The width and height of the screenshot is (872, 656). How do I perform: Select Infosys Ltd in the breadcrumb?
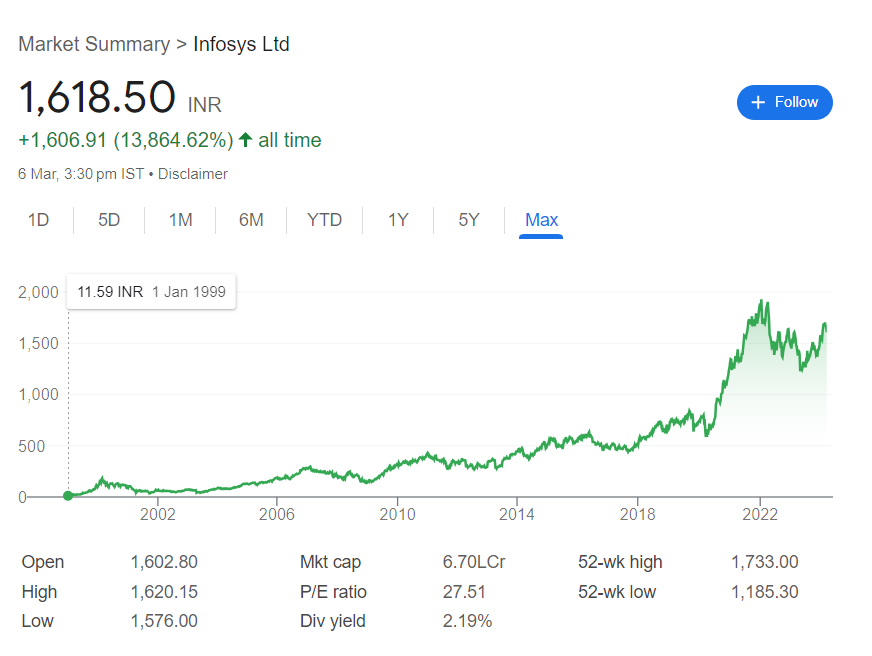(241, 44)
